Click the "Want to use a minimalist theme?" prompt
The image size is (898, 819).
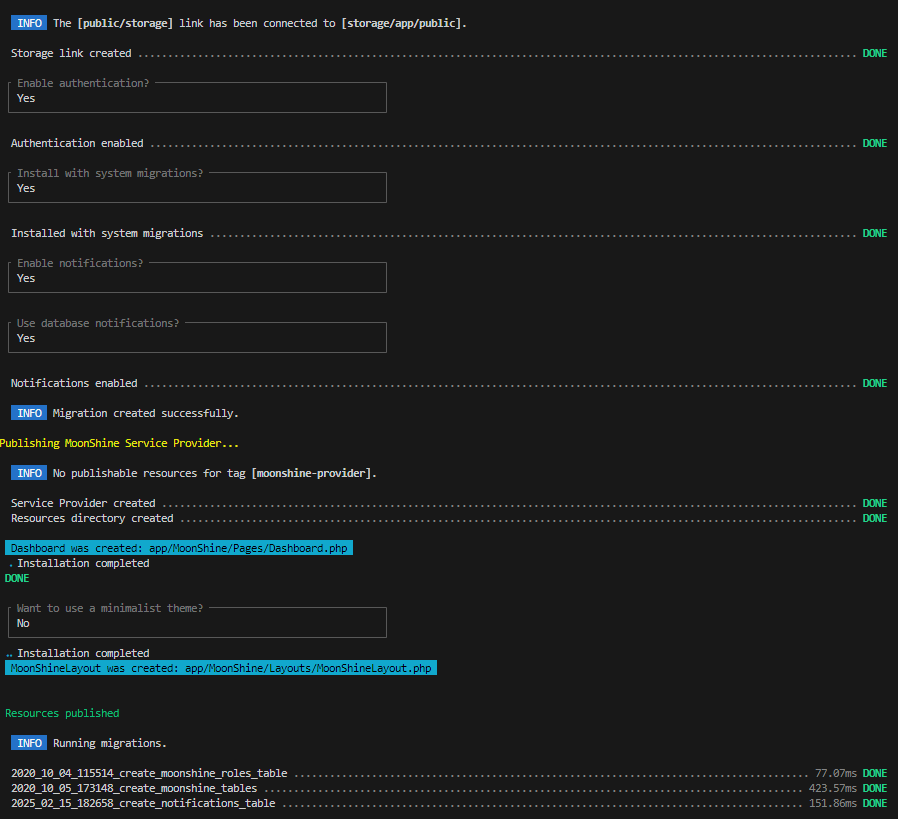pos(110,608)
